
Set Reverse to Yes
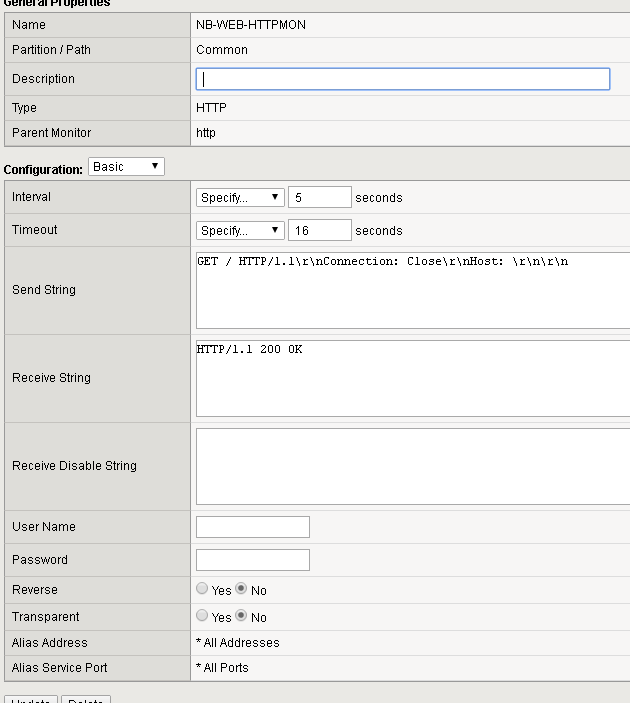coord(203,590)
